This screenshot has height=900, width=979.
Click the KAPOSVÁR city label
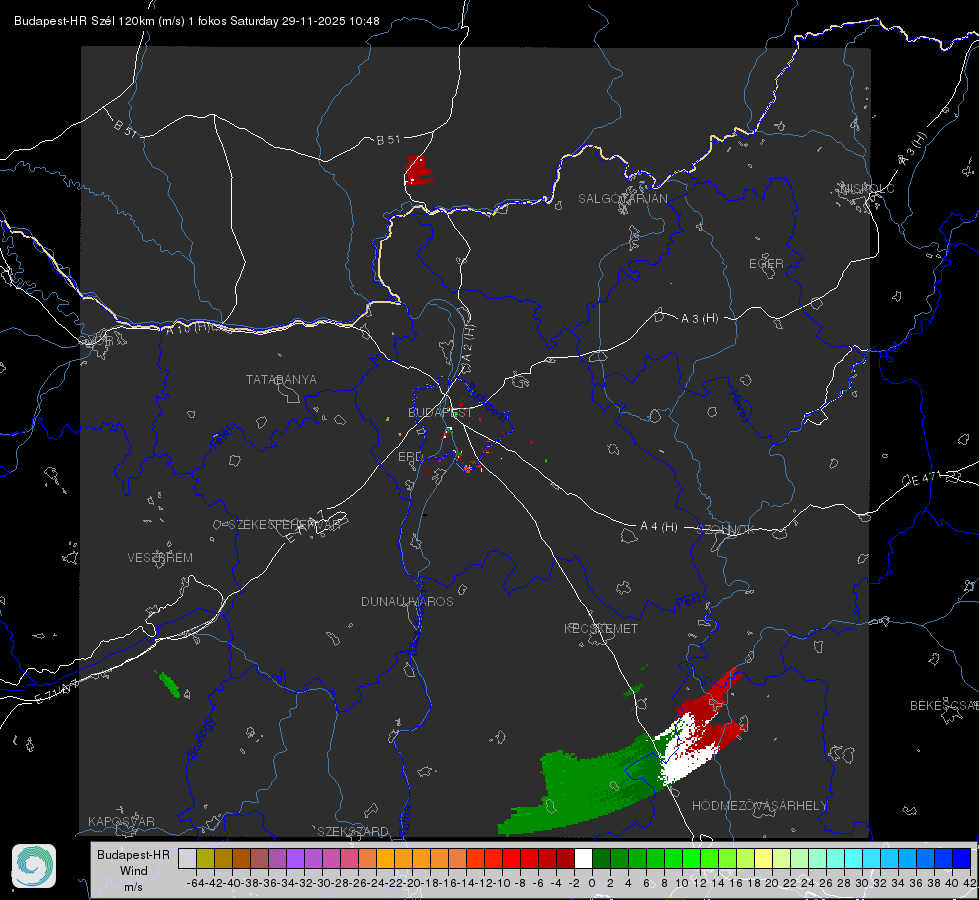[121, 821]
